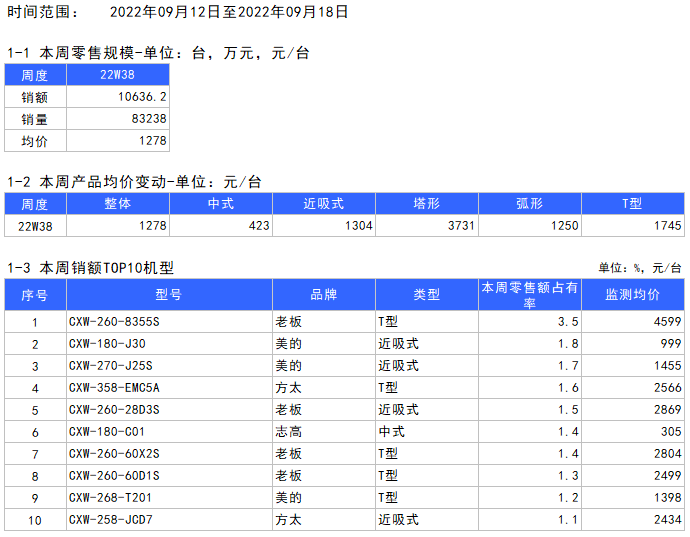Select model CXW-358-EMC5A
690x537 pixels.
tap(114, 388)
